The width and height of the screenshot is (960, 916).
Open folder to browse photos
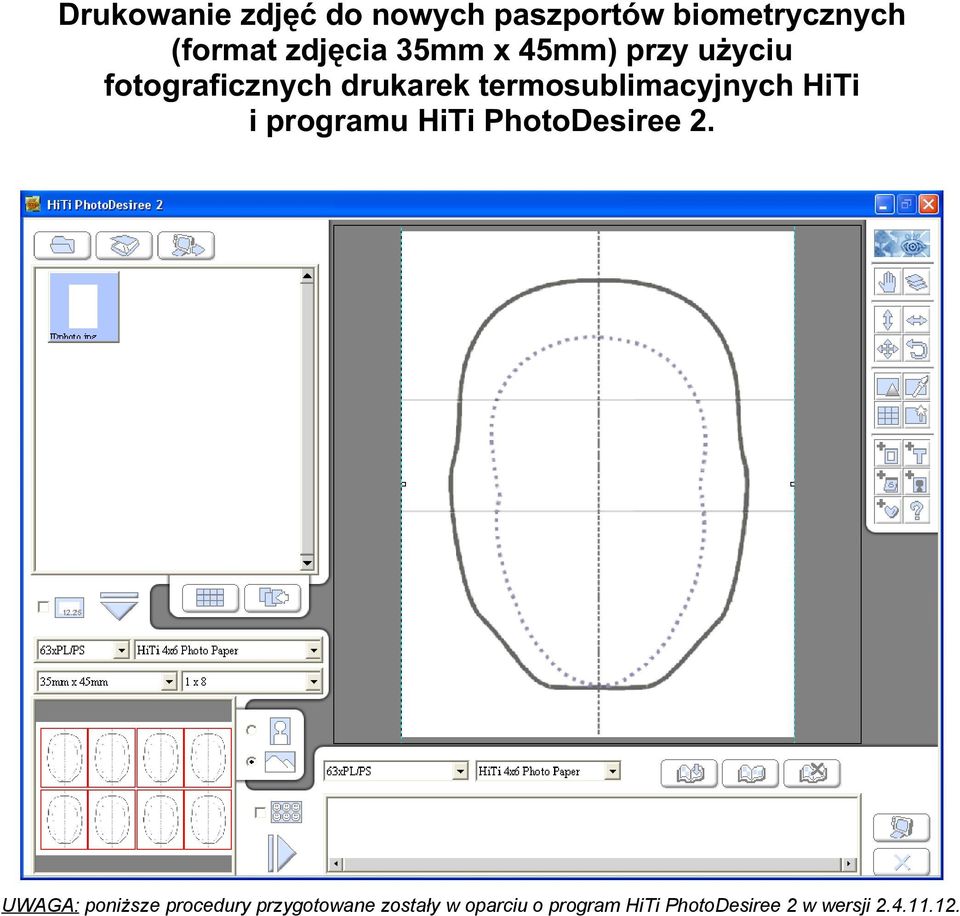(x=62, y=246)
